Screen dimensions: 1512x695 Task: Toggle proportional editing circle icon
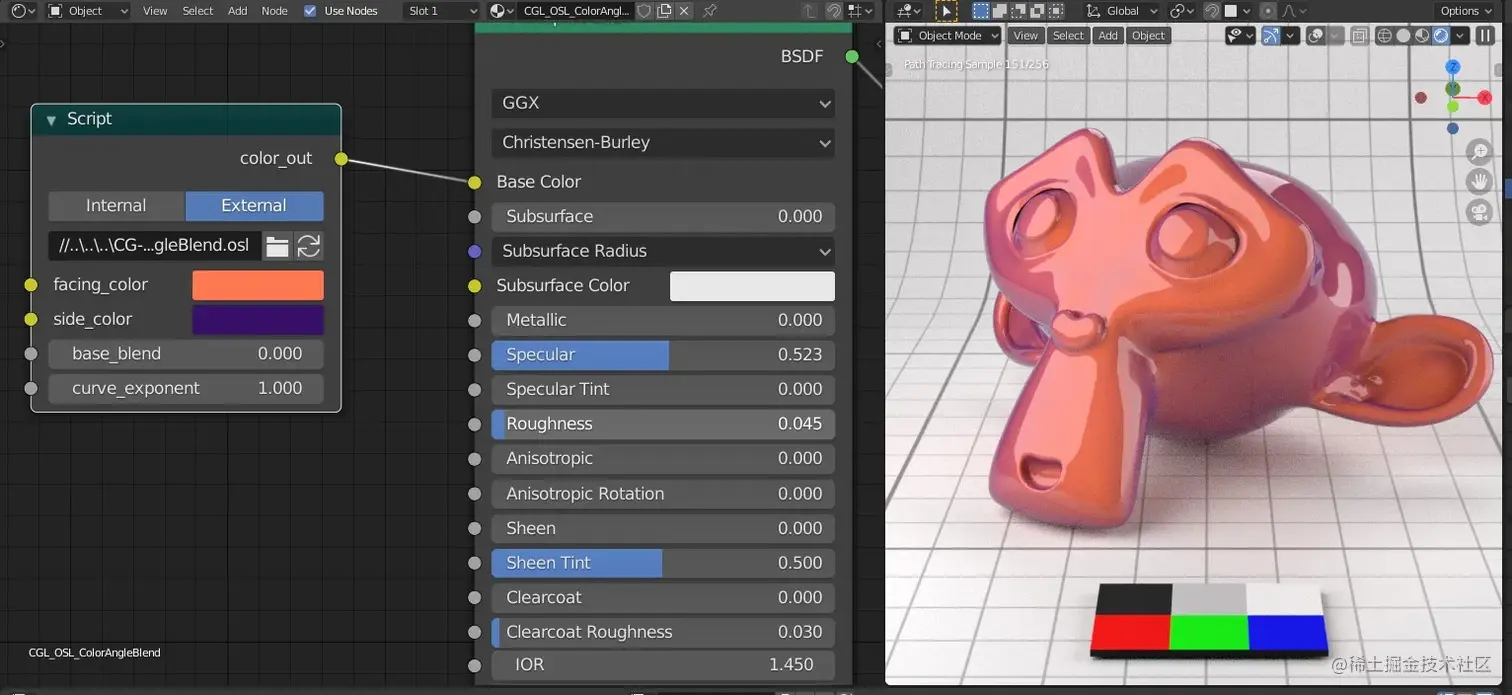pos(1268,11)
